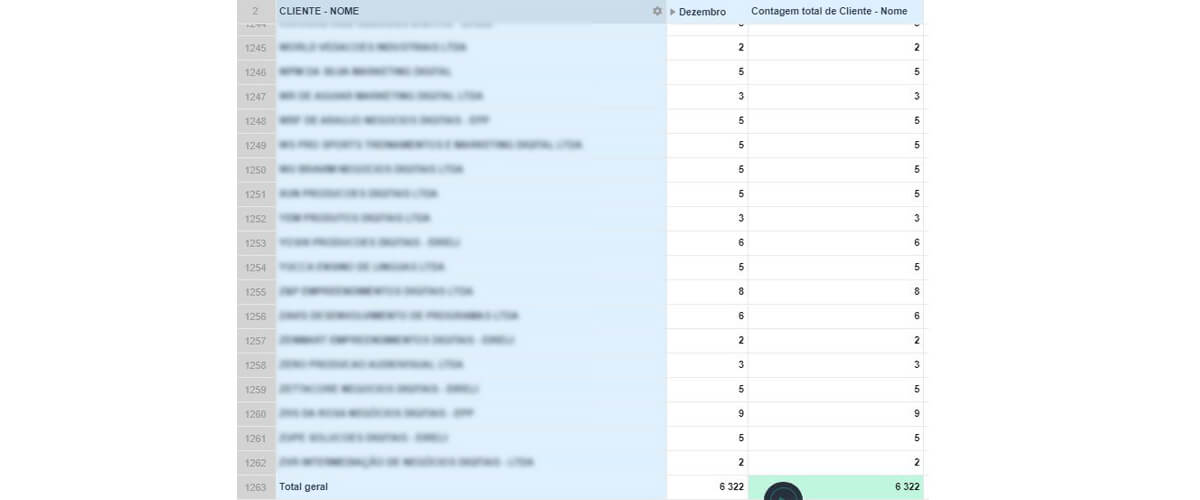
Task: Highlight row number 1258
Action: (x=256, y=365)
